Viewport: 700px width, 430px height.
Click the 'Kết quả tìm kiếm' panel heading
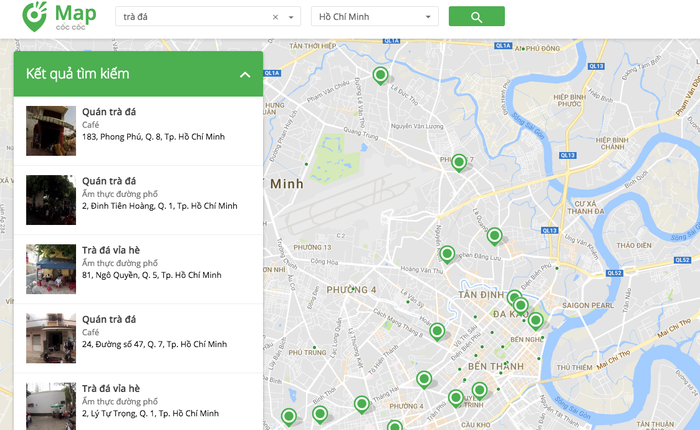coord(78,74)
